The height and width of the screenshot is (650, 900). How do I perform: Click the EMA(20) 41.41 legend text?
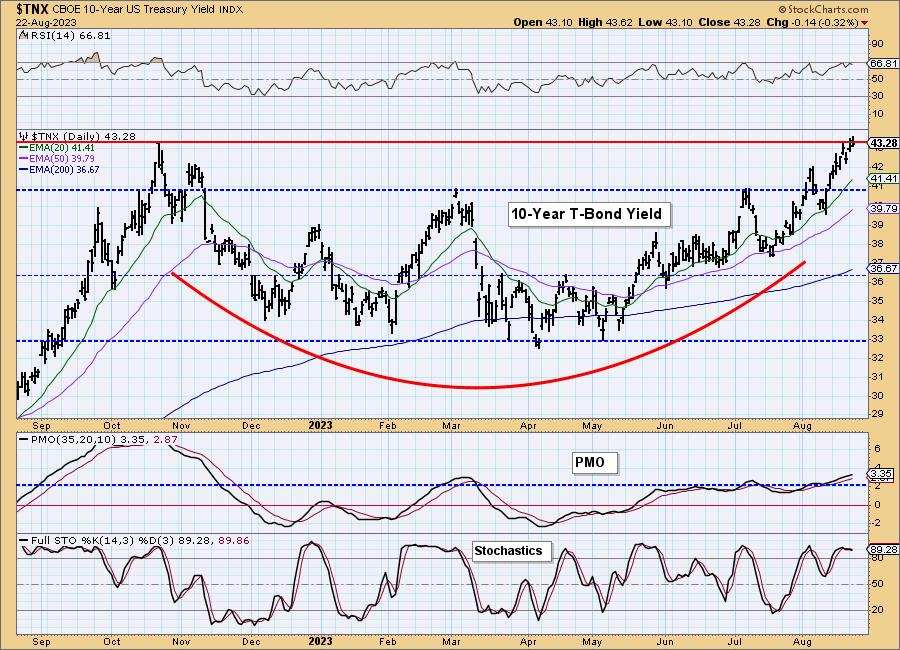62,148
